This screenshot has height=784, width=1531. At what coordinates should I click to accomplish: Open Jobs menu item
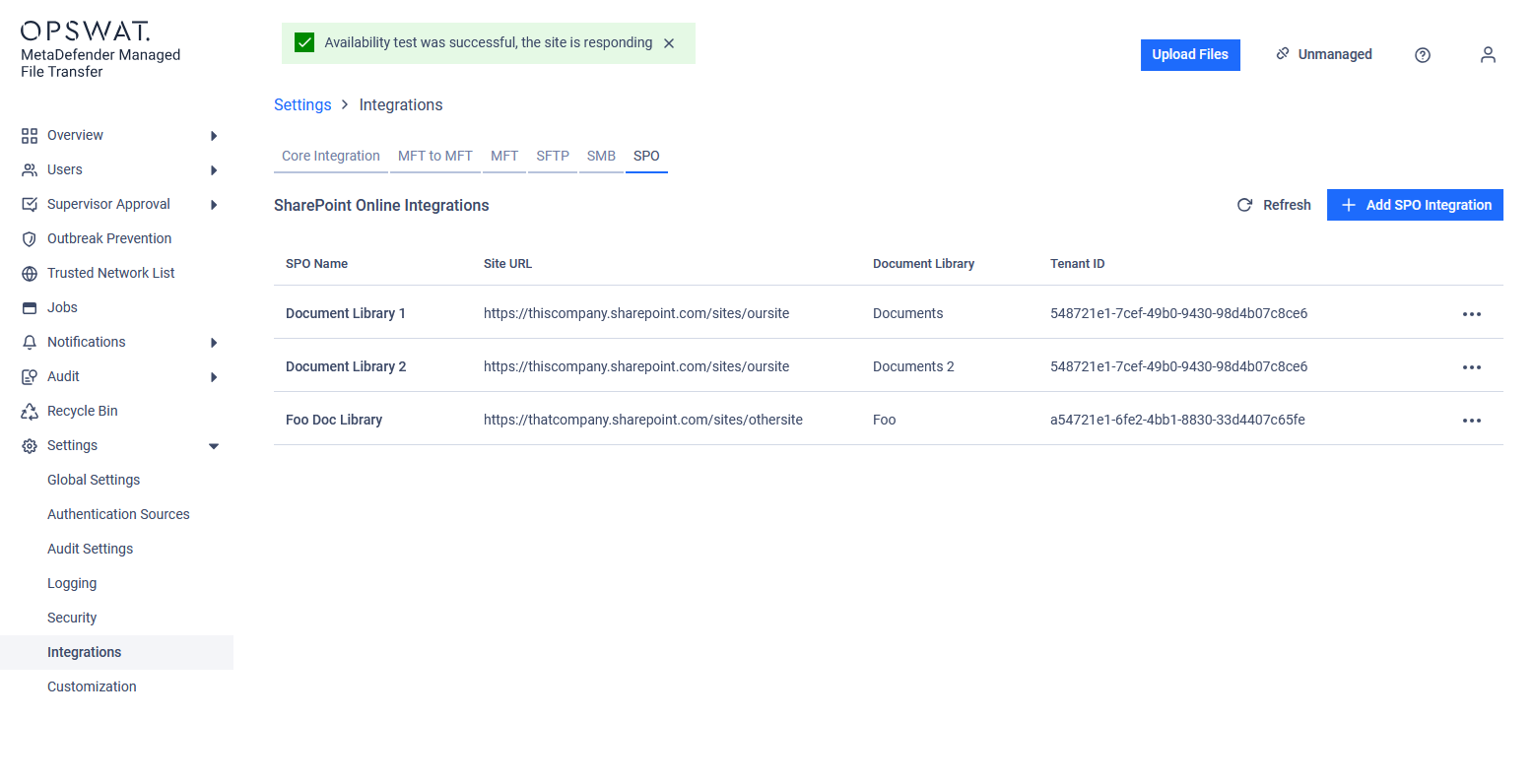pyautogui.click(x=62, y=307)
